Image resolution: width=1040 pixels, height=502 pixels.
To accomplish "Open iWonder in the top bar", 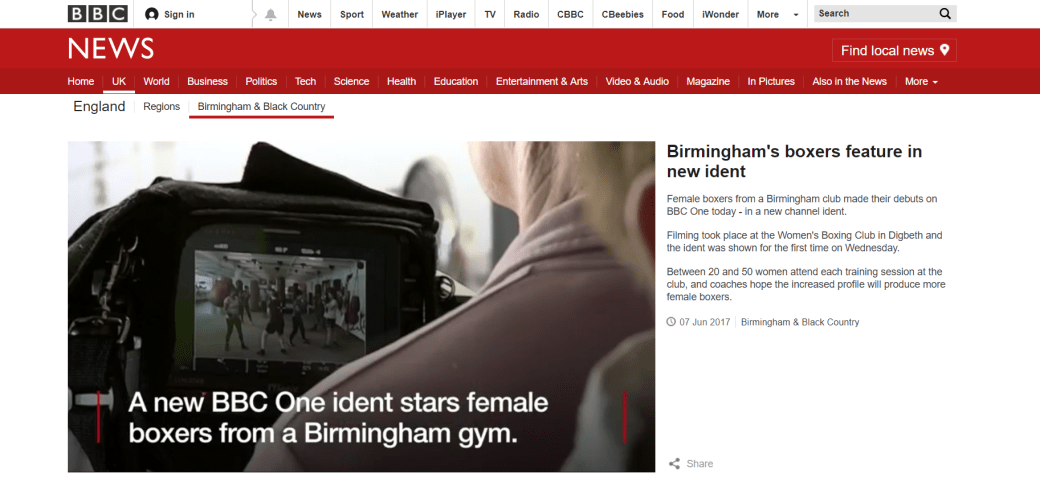I will (720, 14).
